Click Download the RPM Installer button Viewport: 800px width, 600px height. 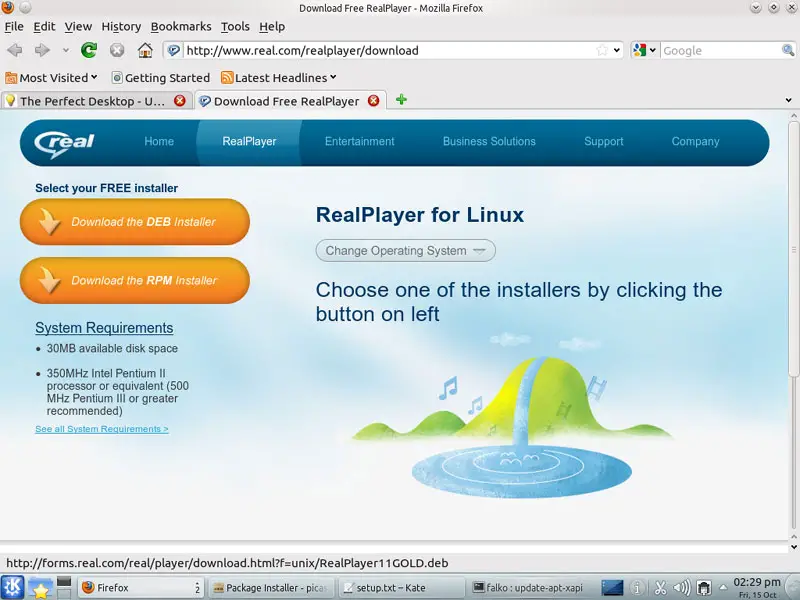tap(135, 281)
